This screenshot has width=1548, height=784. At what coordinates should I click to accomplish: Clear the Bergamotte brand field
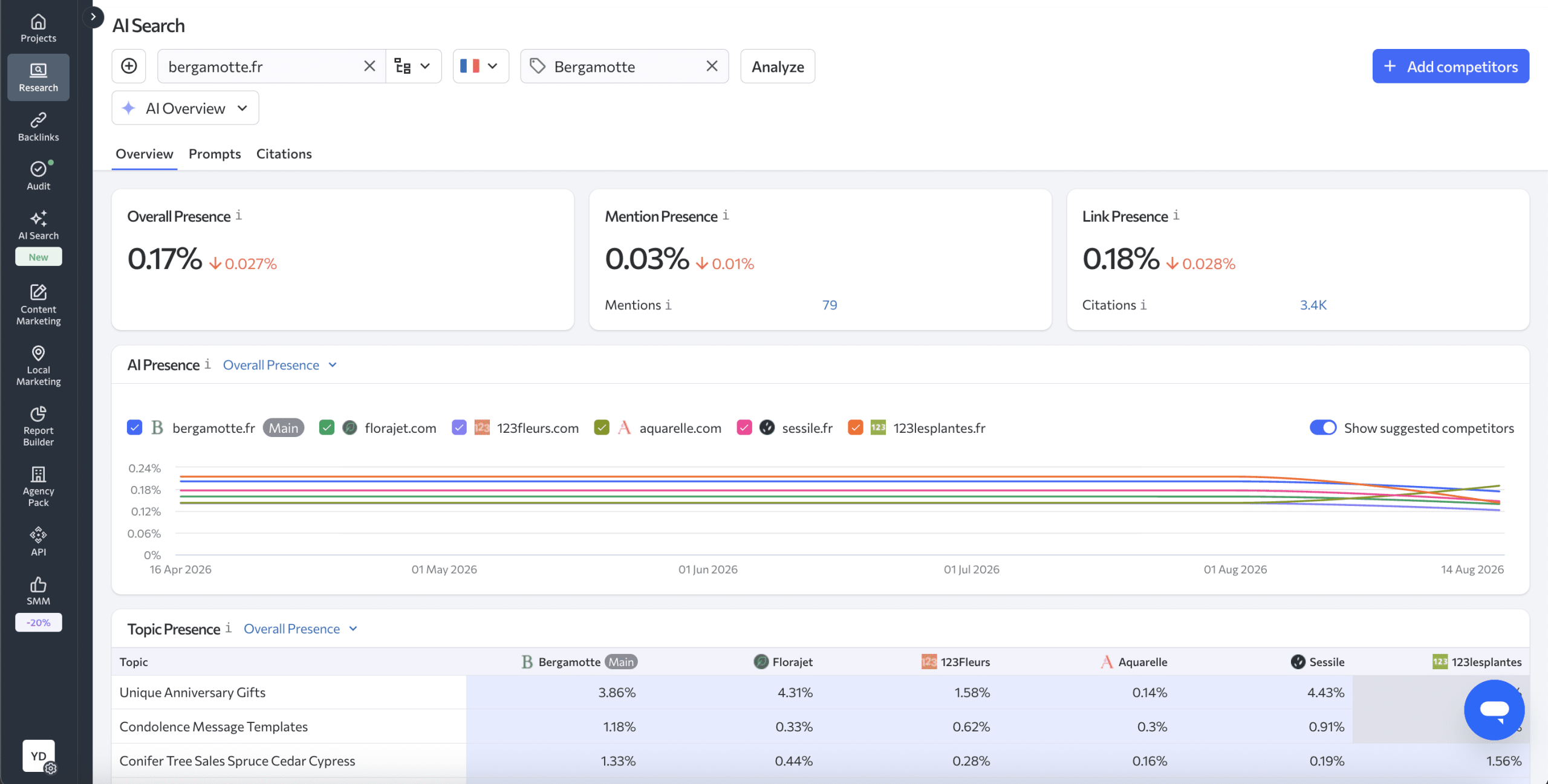click(x=712, y=66)
